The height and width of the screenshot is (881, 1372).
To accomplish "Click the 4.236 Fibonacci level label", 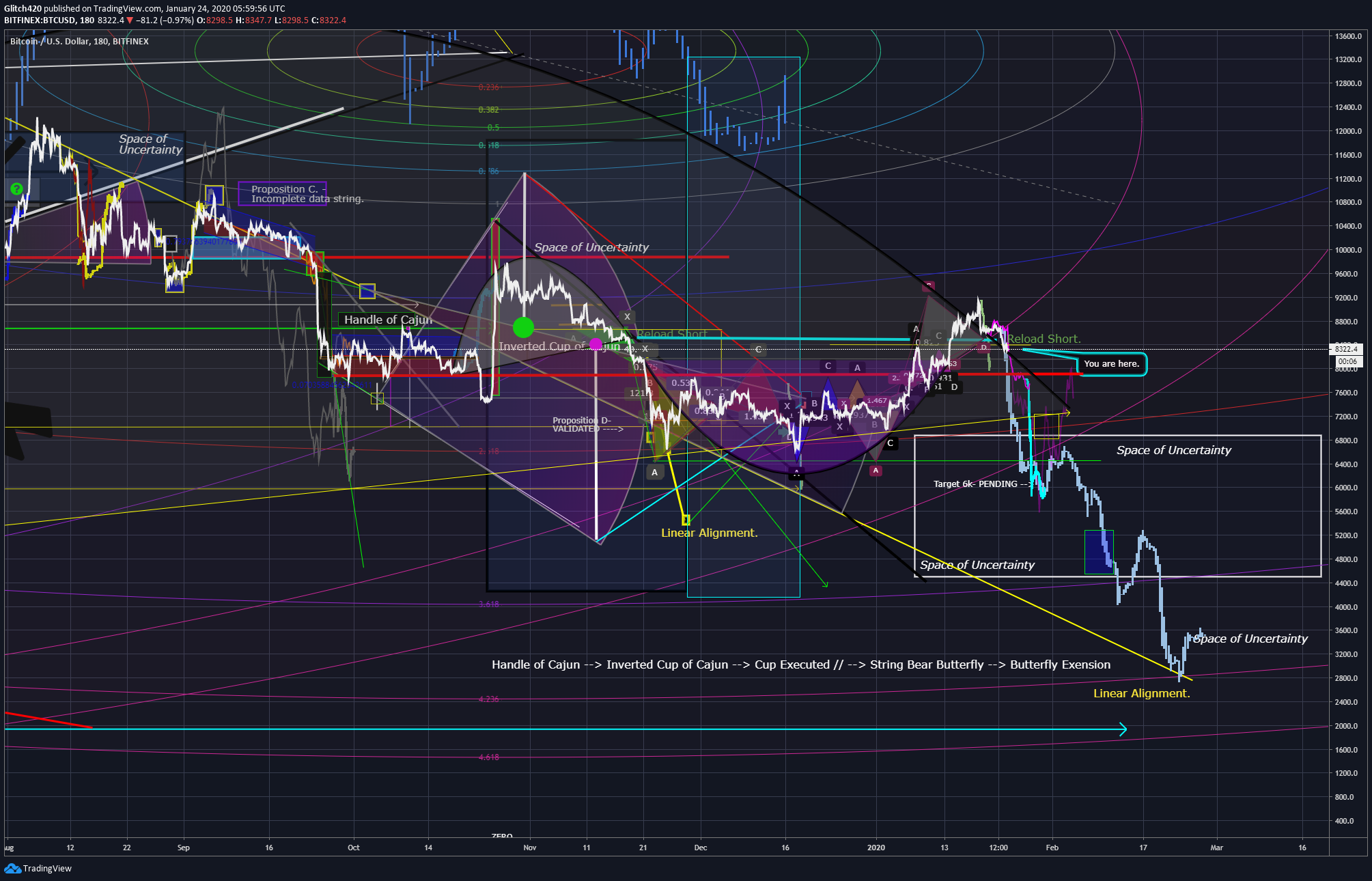I will pos(489,699).
